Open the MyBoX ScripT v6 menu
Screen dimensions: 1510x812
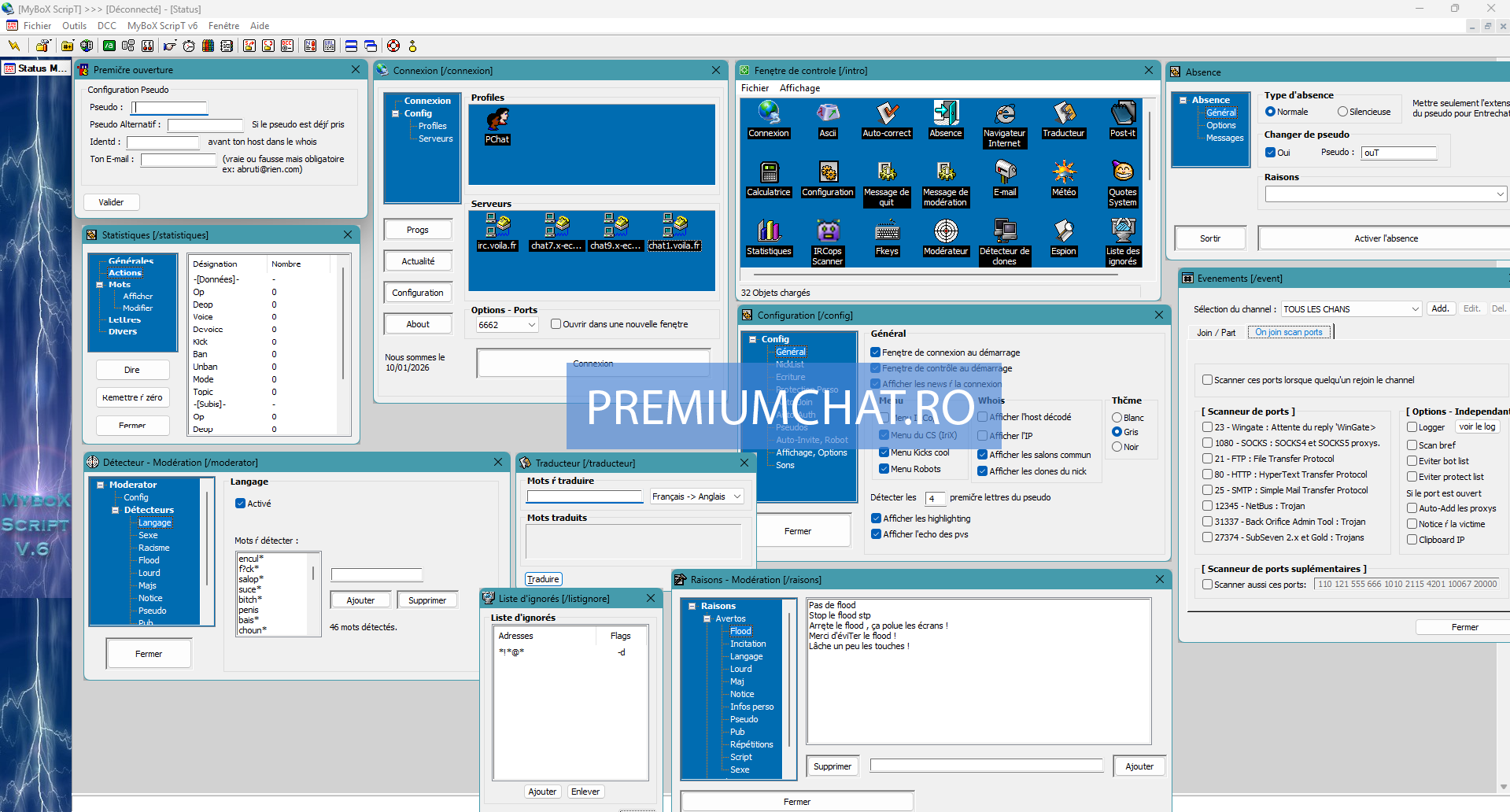point(163,26)
